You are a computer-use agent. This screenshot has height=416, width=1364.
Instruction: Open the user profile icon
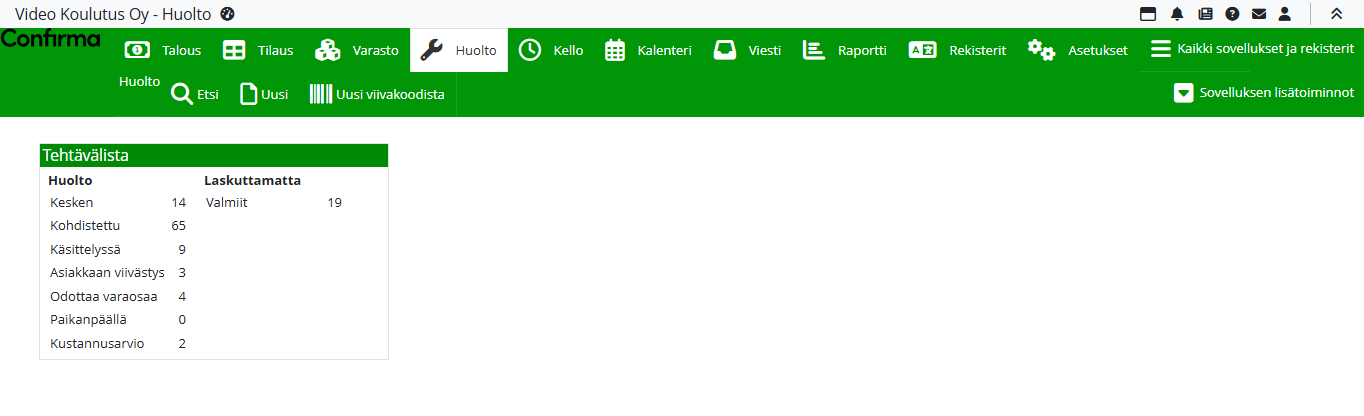coord(1285,14)
